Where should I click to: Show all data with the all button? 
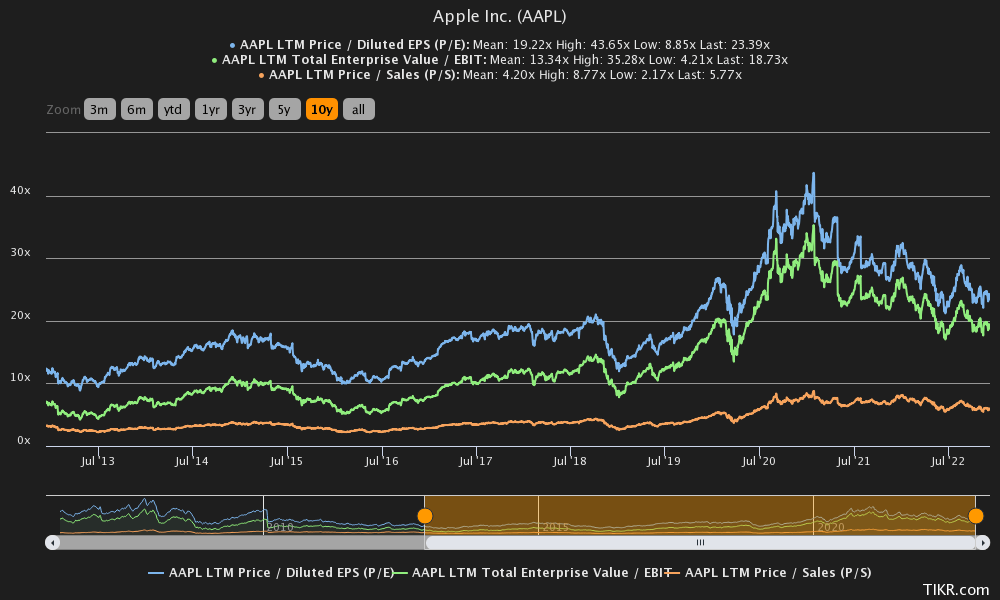point(358,110)
